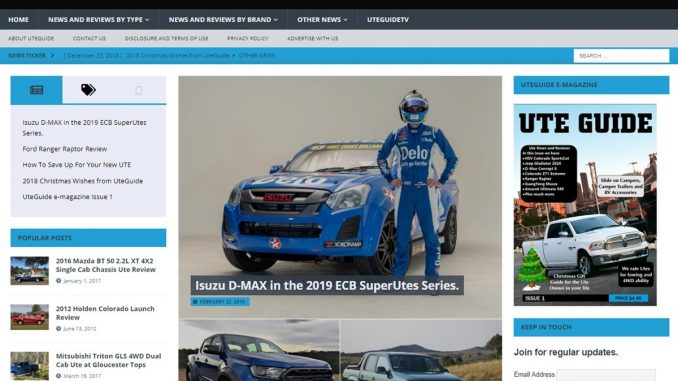Expand News and Reviews by Brand menu
The height and width of the screenshot is (381, 678).
point(223,19)
